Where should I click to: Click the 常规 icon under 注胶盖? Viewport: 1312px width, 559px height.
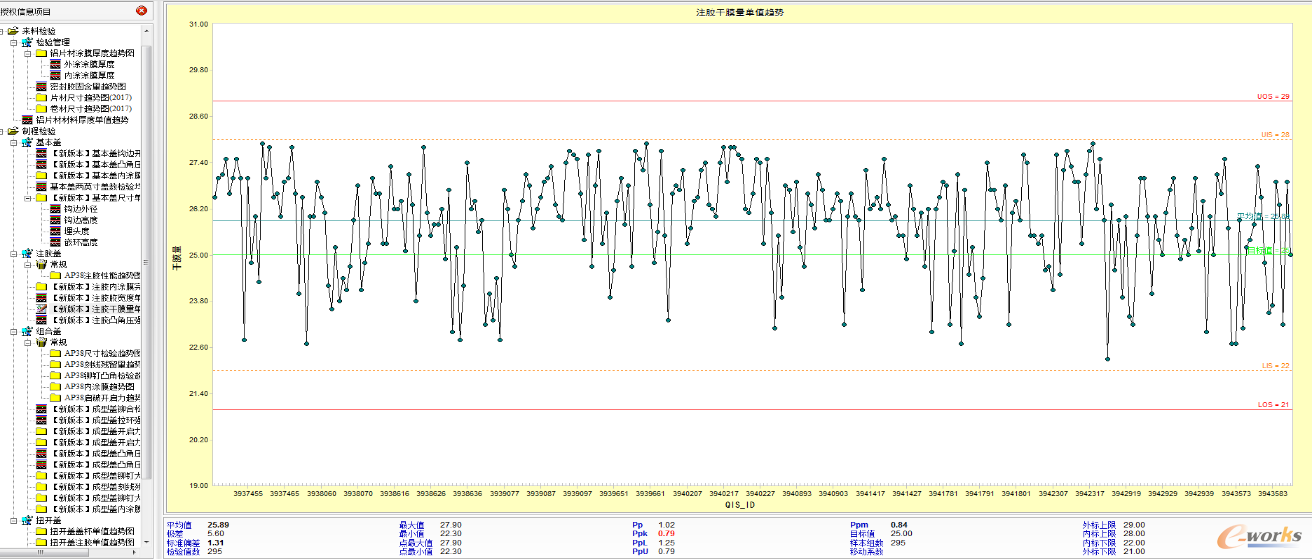click(x=41, y=263)
